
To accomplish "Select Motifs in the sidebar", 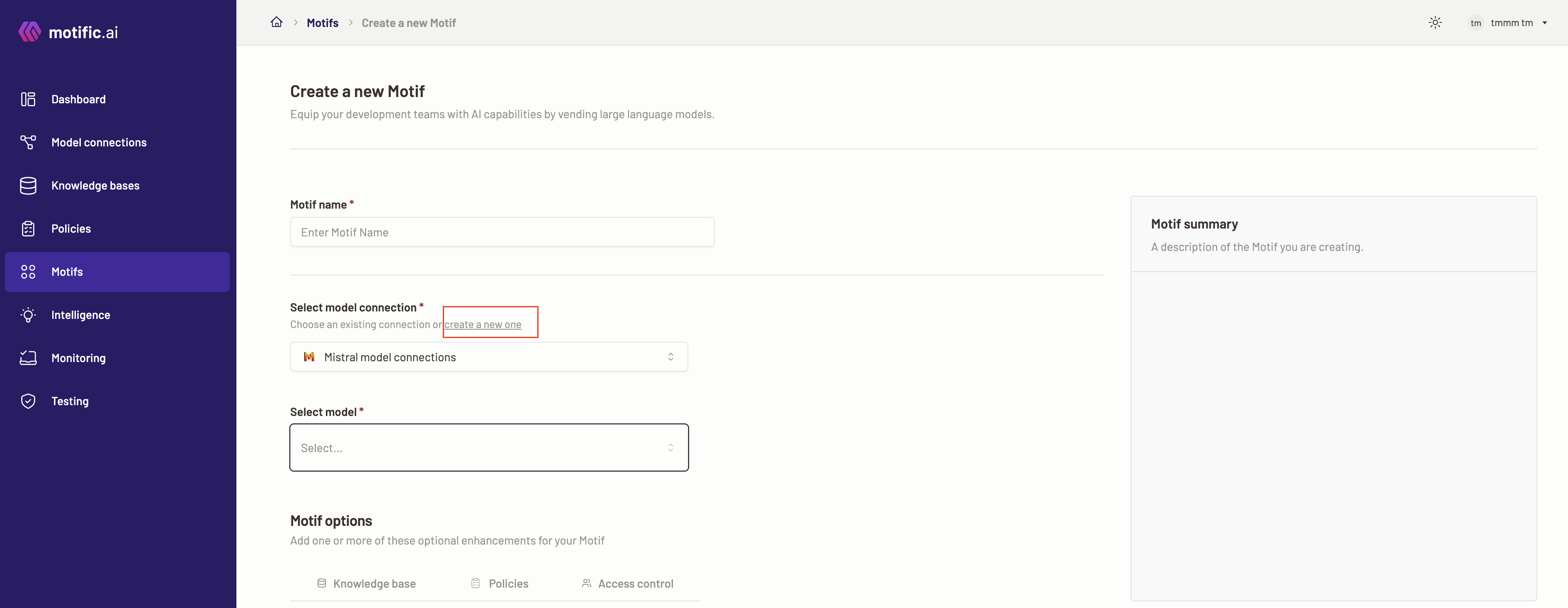I will click(117, 272).
